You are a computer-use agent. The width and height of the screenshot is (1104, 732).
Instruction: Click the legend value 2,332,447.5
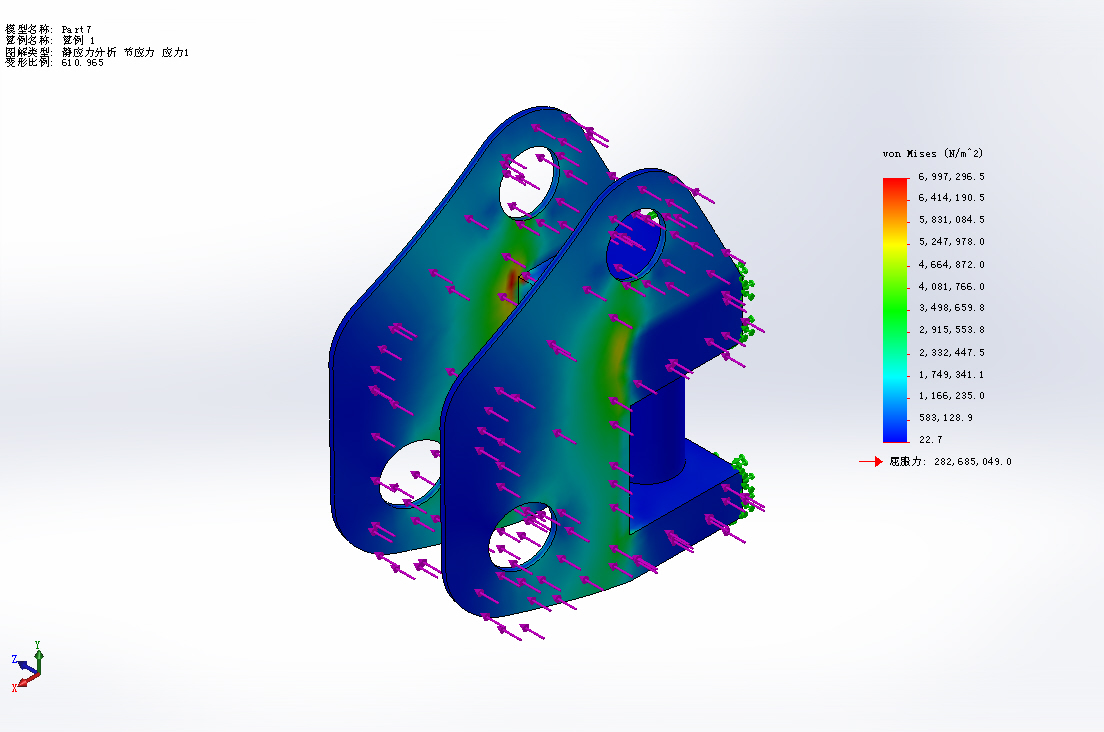pos(951,353)
